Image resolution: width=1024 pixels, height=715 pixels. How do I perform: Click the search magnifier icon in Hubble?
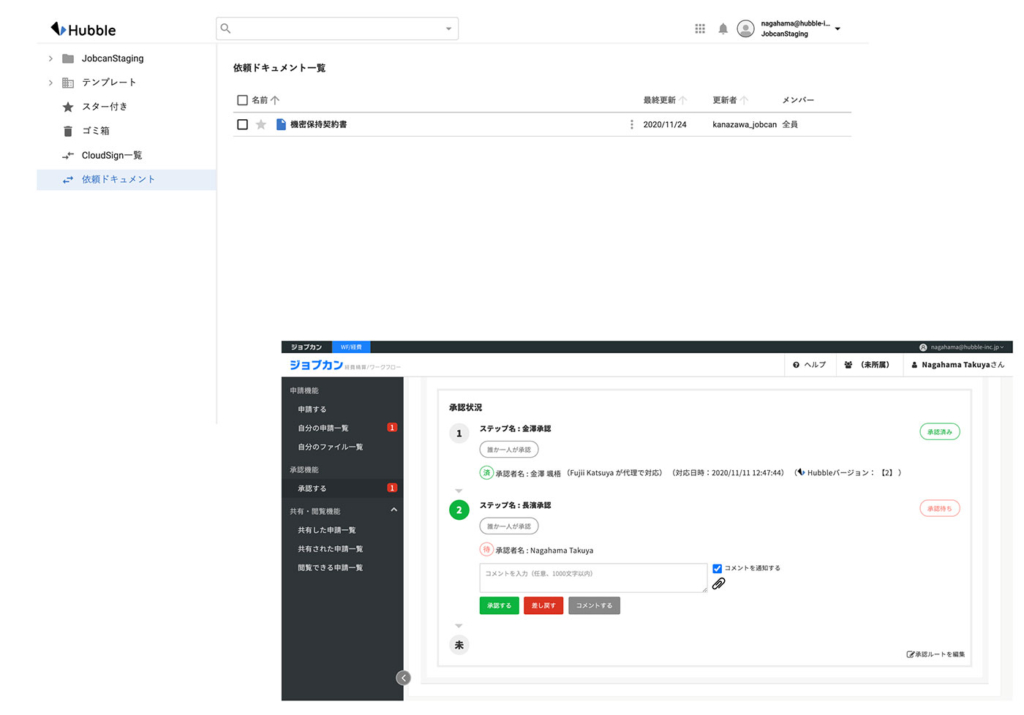pos(226,29)
